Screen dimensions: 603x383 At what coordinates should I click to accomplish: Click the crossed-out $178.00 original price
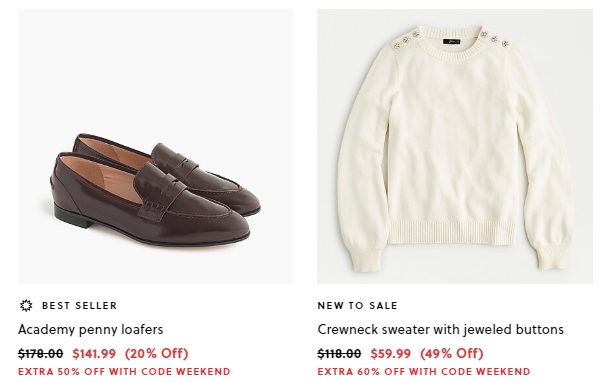(41, 353)
